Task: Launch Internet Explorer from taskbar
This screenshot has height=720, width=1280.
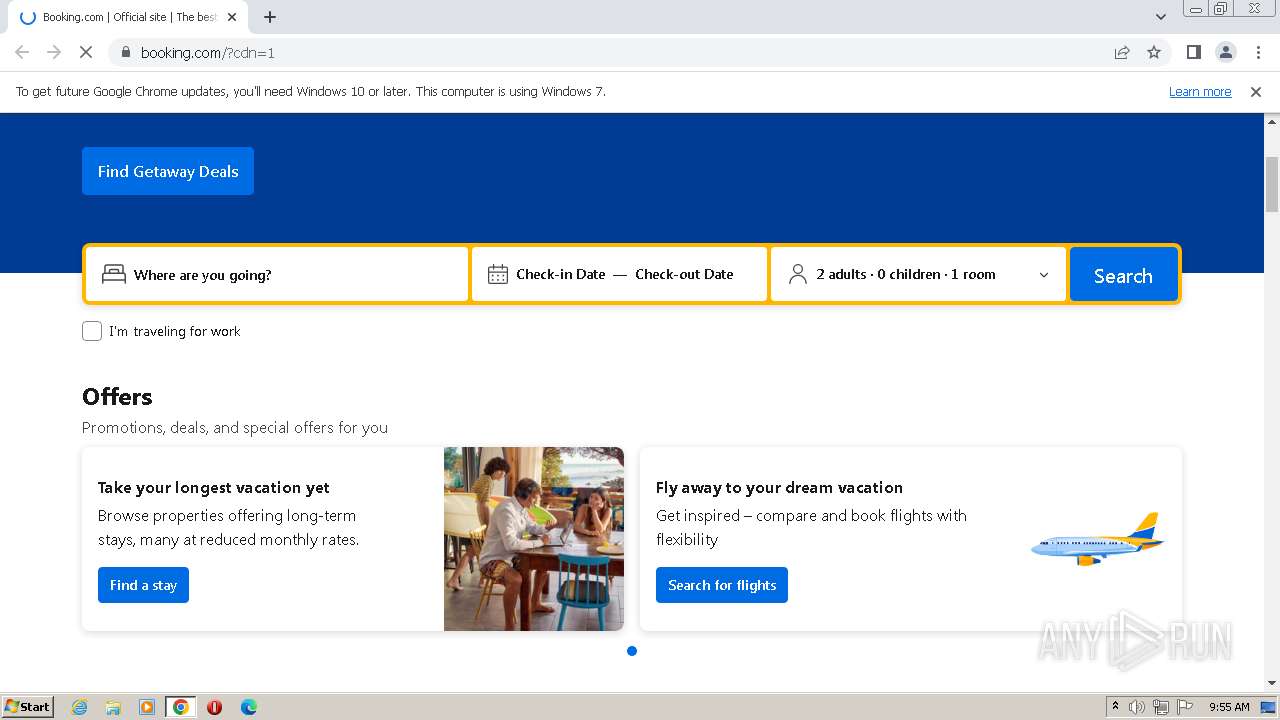Action: click(x=80, y=707)
